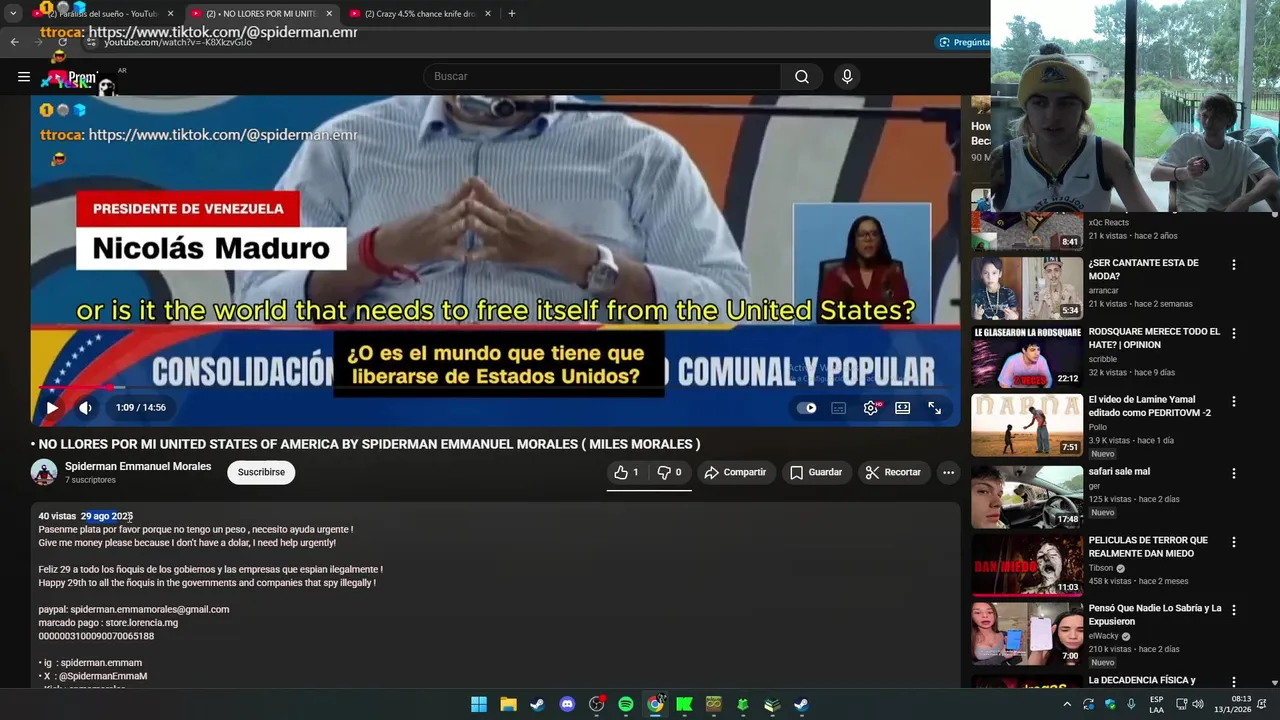Clip video using Recortar button

(893, 472)
